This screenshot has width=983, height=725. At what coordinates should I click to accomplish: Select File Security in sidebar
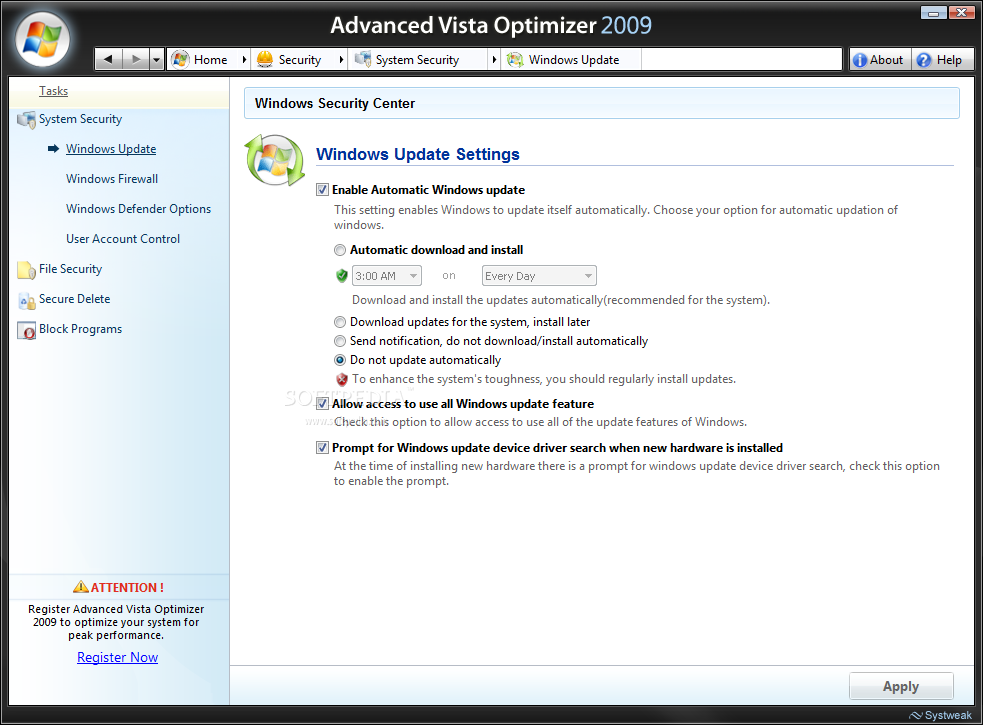click(70, 269)
